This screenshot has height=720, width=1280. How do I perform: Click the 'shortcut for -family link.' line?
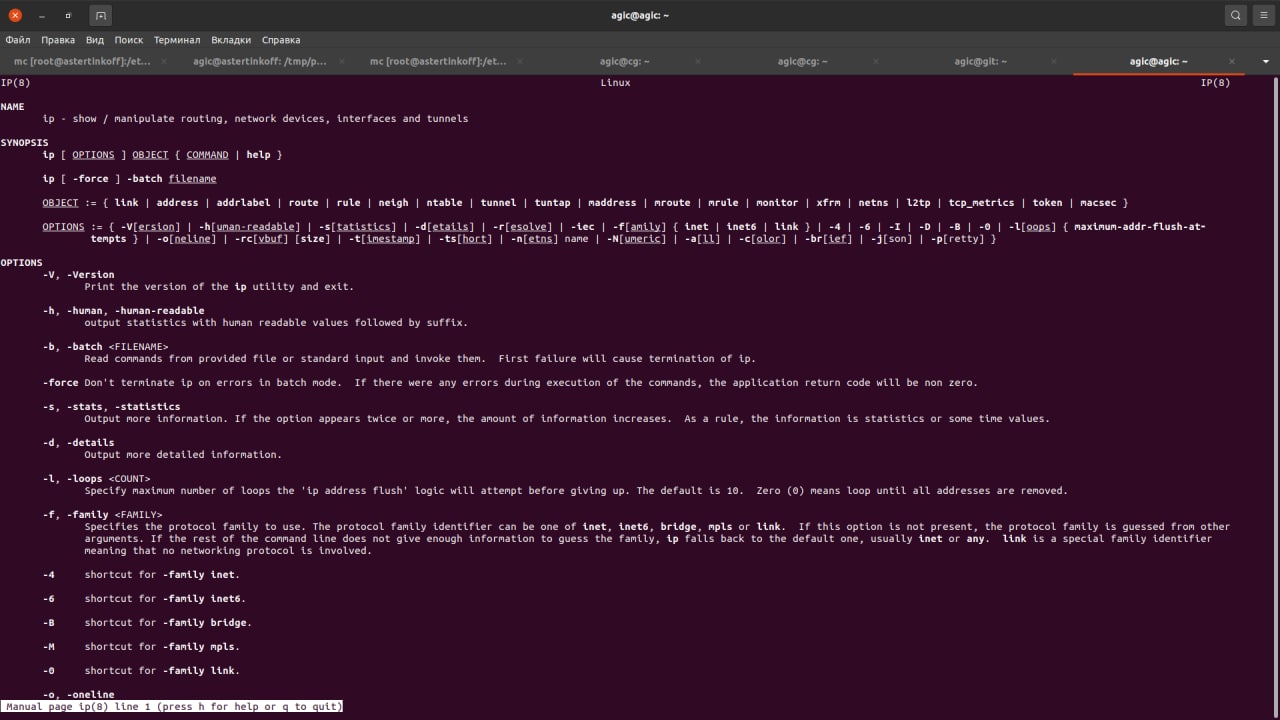point(162,671)
